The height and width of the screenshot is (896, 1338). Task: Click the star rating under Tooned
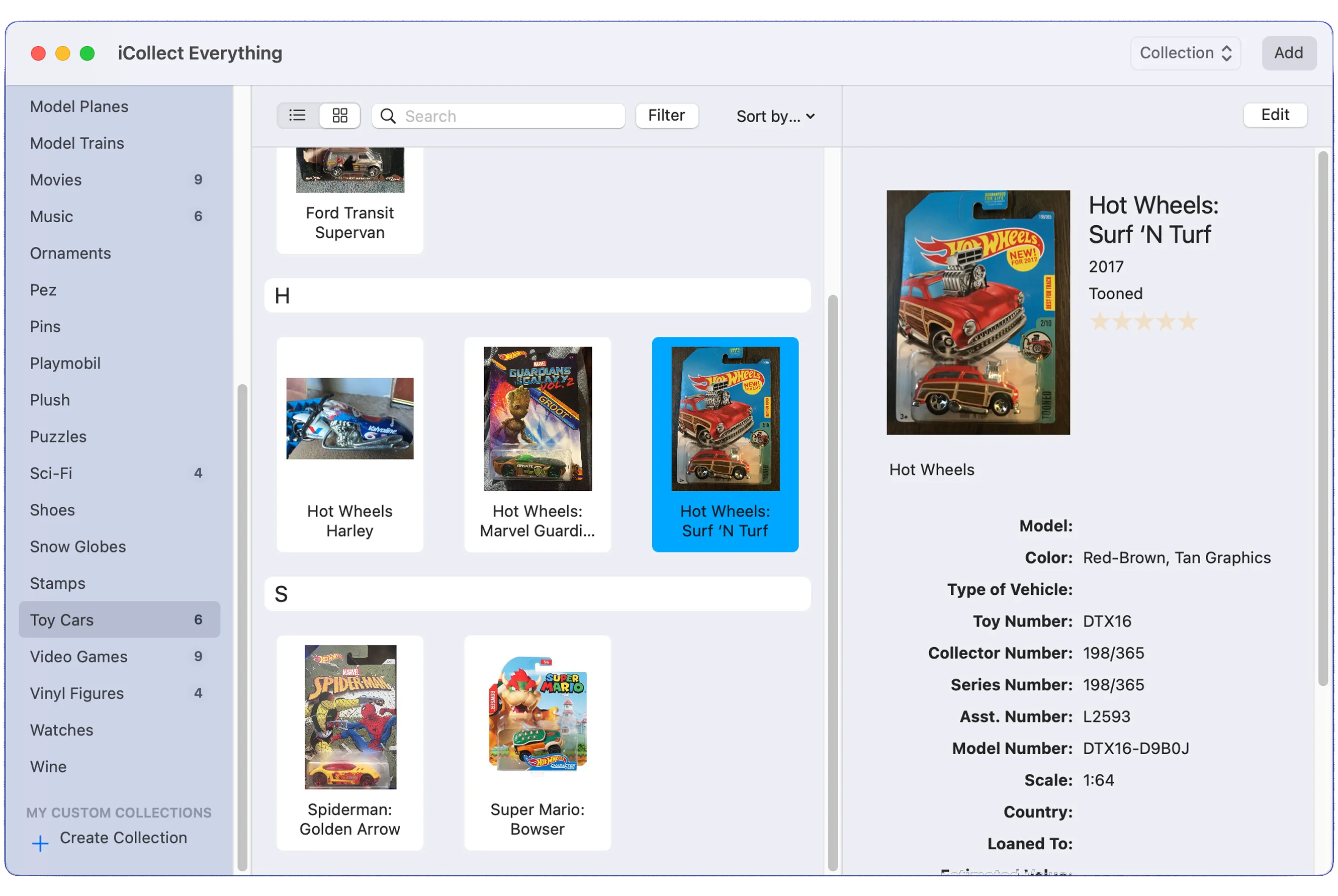(1143, 322)
